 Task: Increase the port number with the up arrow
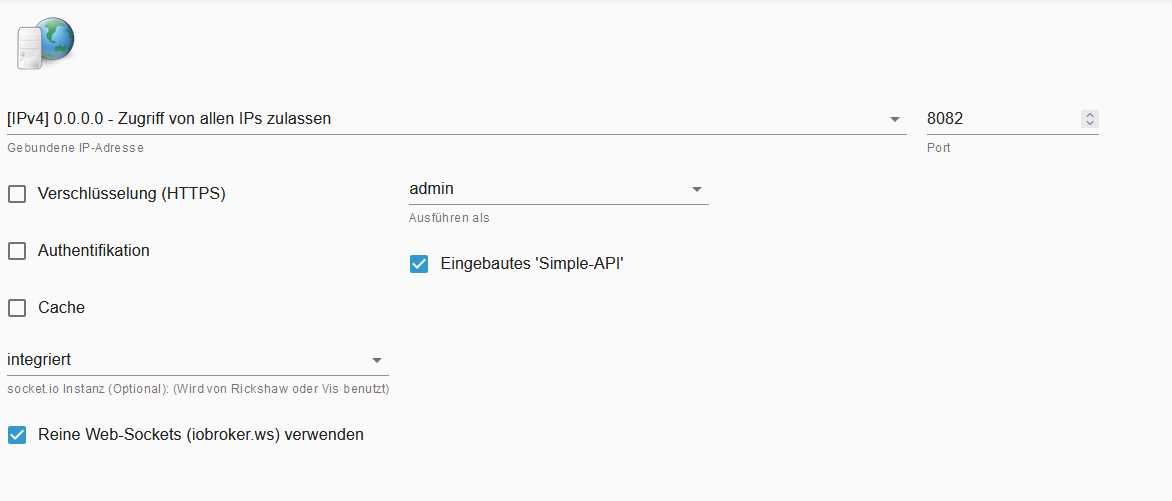click(1090, 115)
